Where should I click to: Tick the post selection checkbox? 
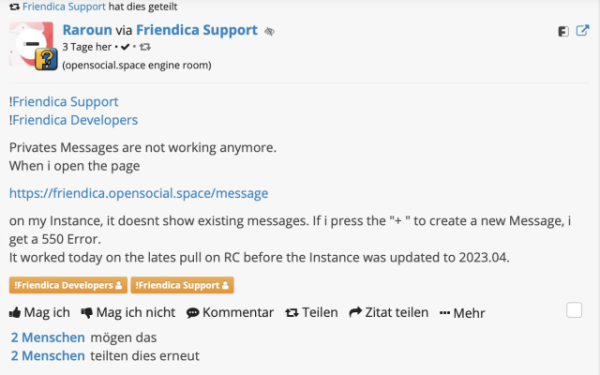point(574,310)
